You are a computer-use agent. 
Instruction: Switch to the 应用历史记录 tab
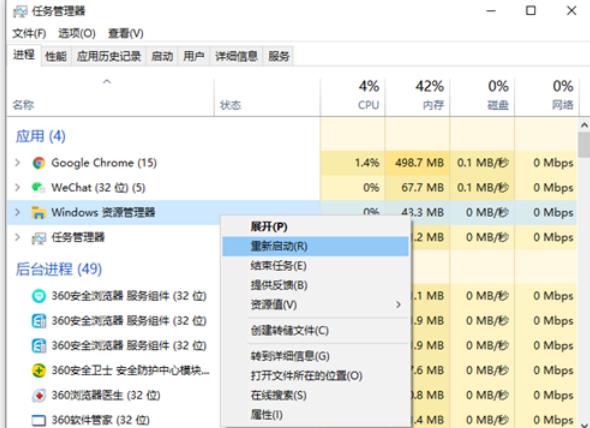(x=109, y=56)
